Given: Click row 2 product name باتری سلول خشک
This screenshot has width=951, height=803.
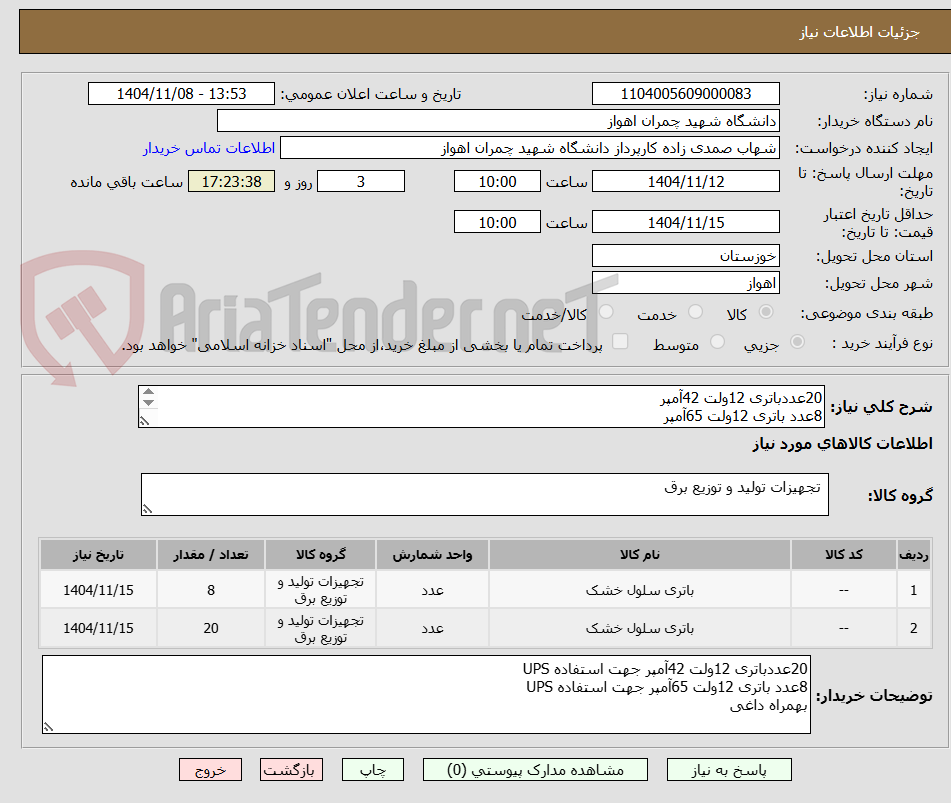Looking at the screenshot, I should click(639, 628).
